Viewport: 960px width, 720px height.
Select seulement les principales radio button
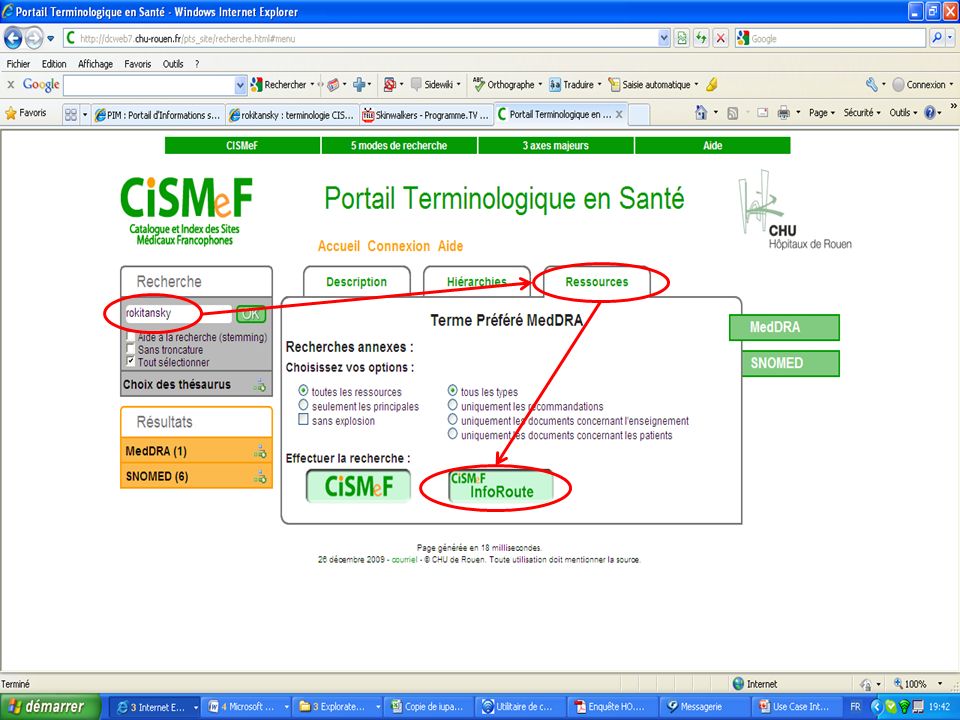303,405
